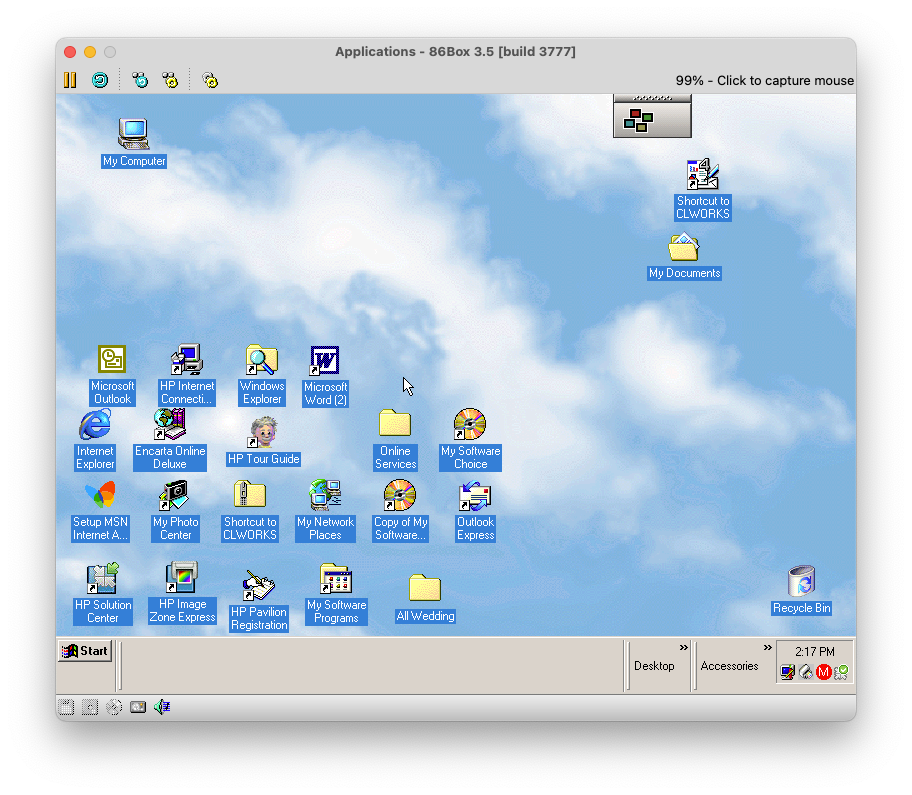The width and height of the screenshot is (912, 795).
Task: Click the display monitor tray icon
Action: click(788, 672)
